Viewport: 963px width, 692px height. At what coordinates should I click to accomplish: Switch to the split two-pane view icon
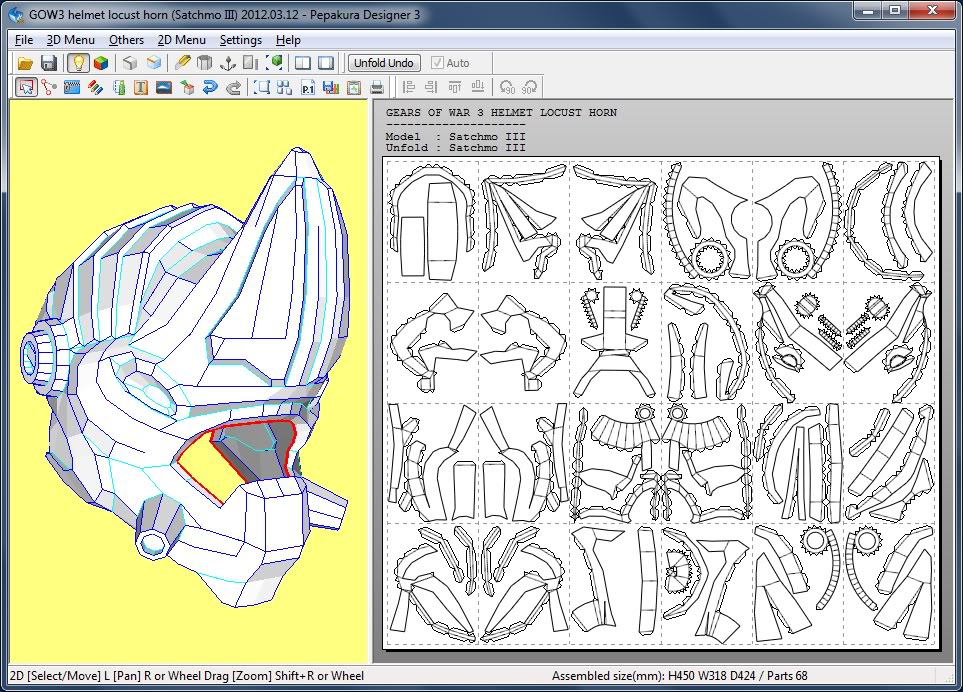(303, 63)
